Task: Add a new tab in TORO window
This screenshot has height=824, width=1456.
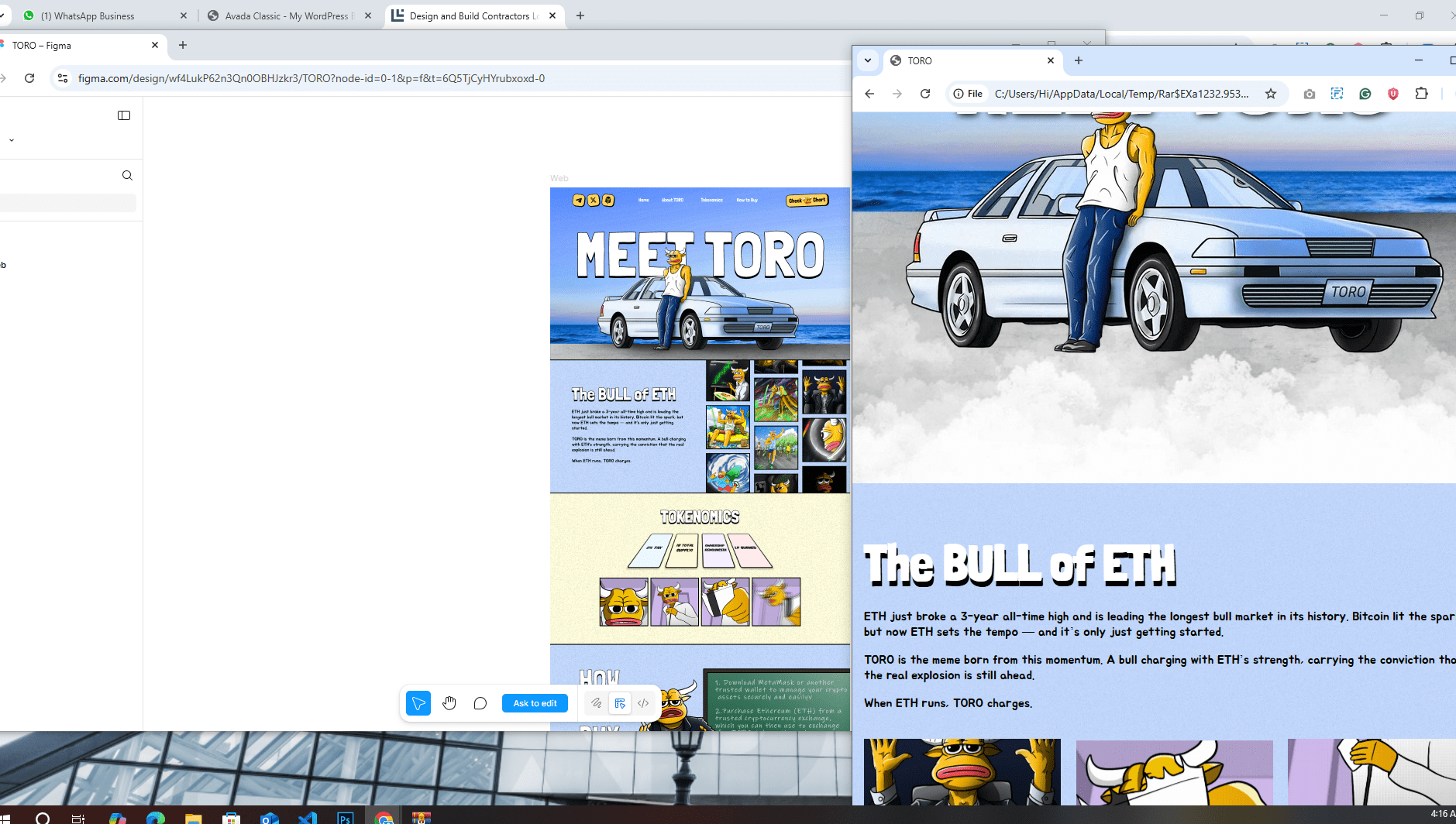Action: 1079,60
